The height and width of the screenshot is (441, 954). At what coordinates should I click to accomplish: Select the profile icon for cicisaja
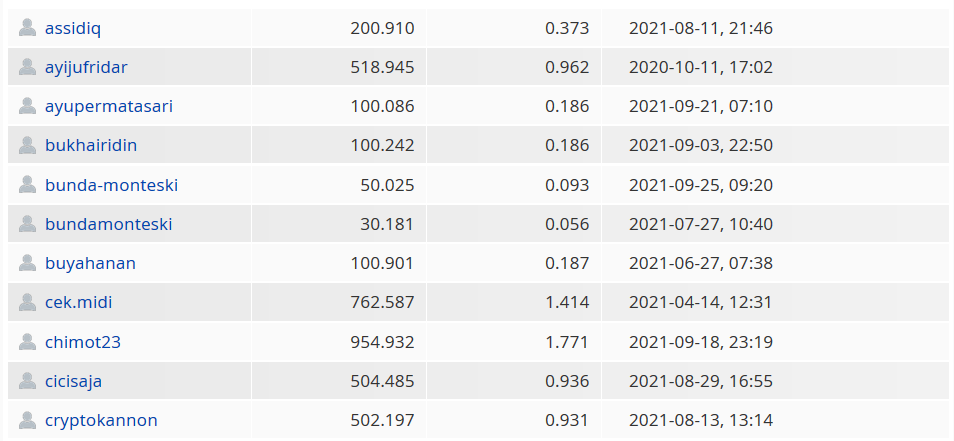(x=27, y=381)
